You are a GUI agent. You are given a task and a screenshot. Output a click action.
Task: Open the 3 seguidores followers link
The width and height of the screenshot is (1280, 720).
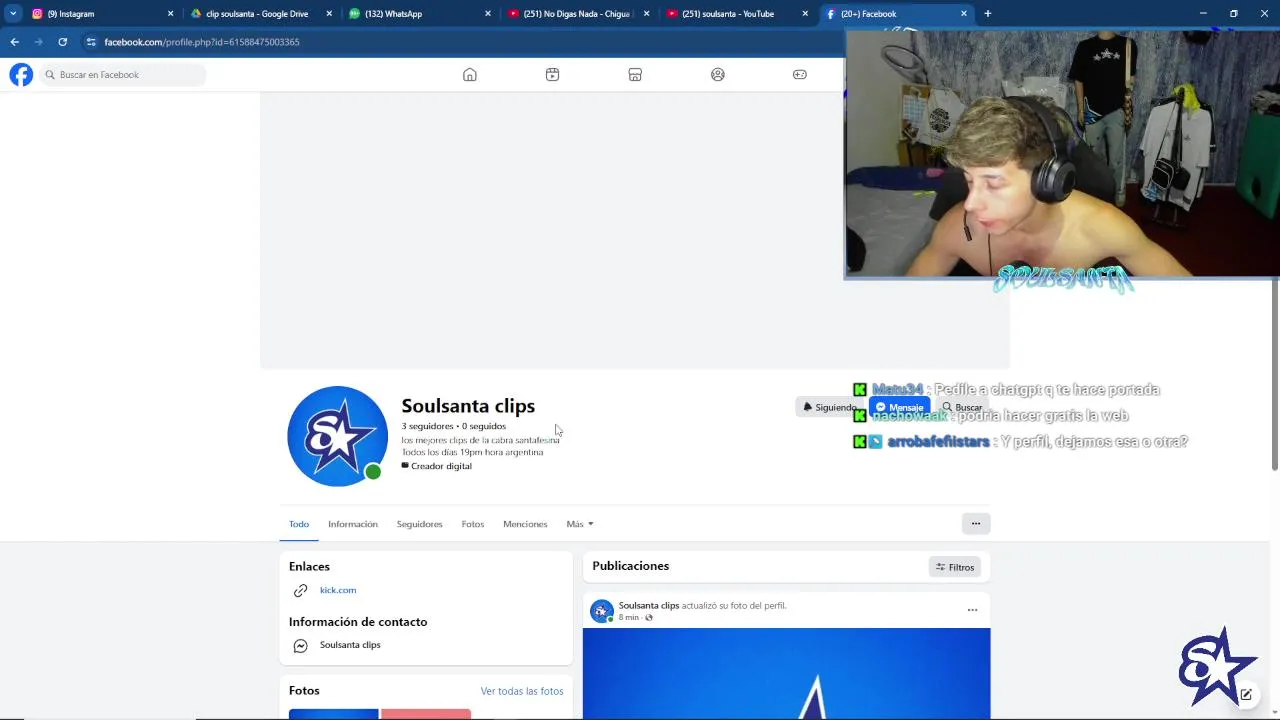point(428,426)
